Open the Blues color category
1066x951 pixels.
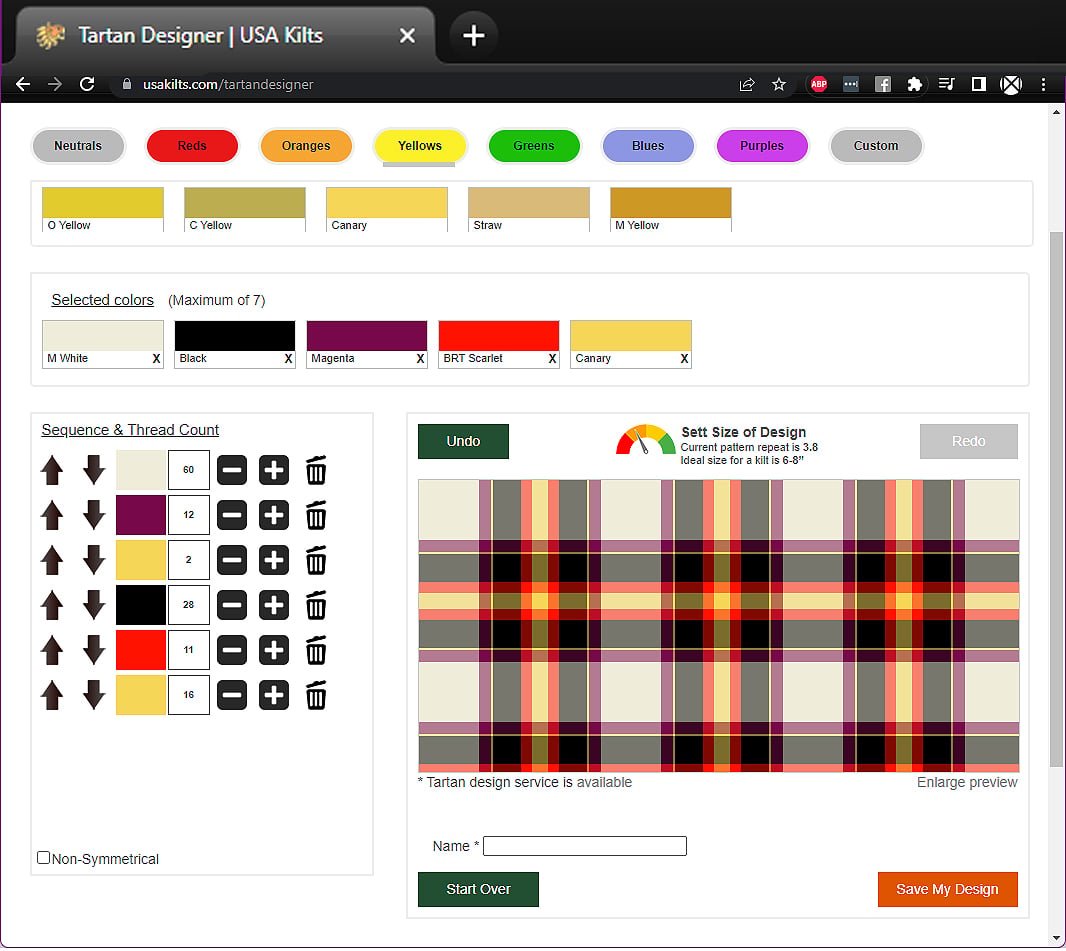[x=648, y=145]
